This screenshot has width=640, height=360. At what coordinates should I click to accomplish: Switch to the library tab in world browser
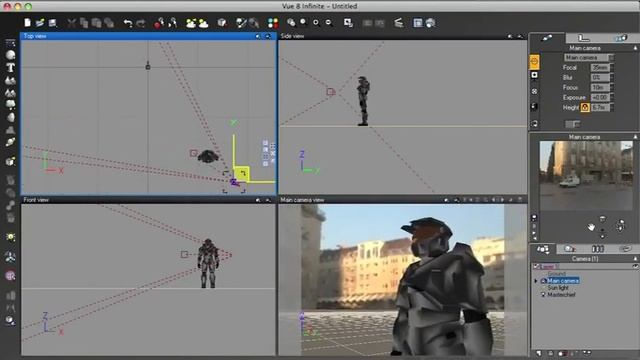(598, 249)
